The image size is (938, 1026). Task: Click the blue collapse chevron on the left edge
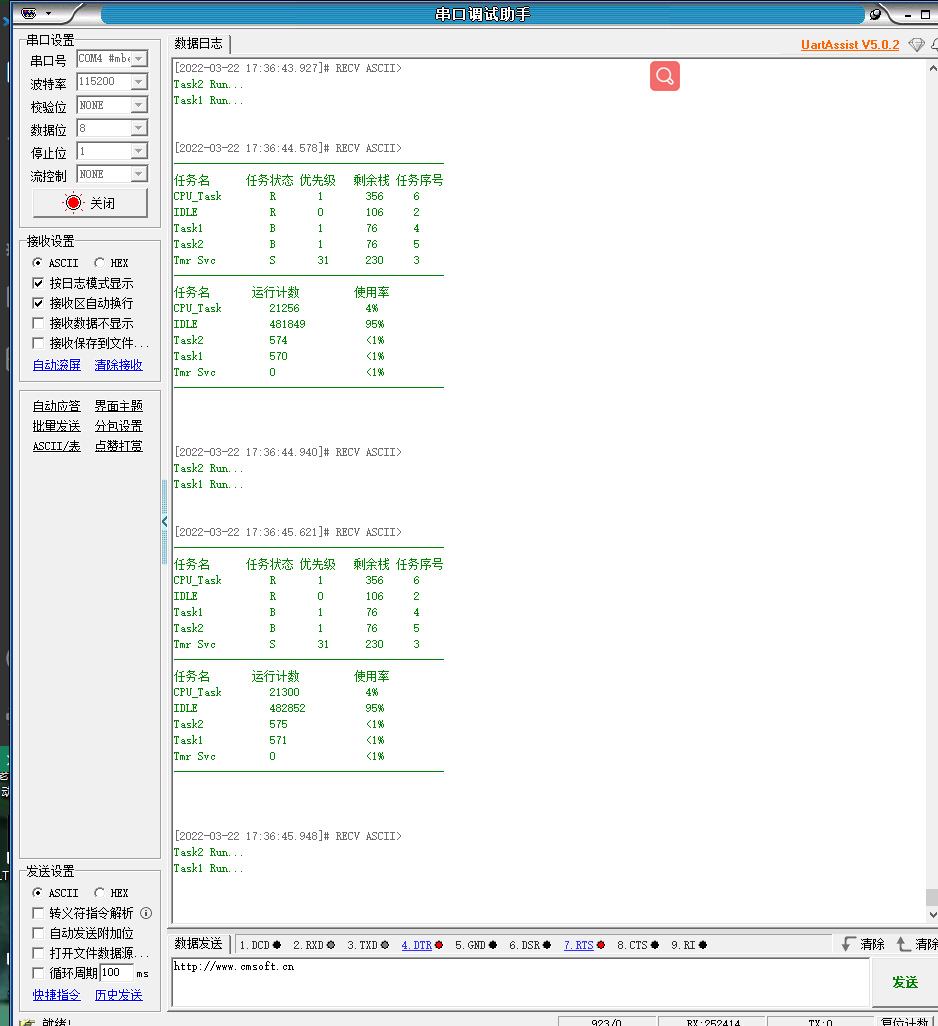[164, 521]
